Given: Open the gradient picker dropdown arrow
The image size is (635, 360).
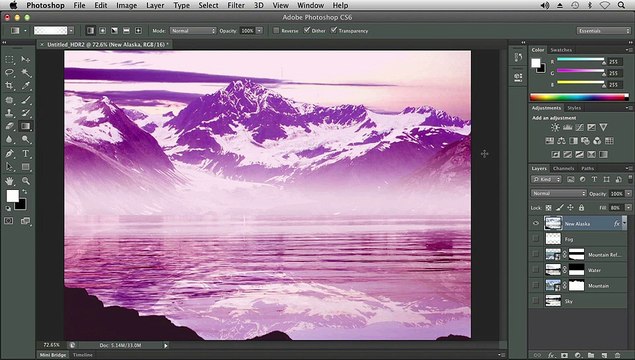Looking at the screenshot, I should pos(71,31).
